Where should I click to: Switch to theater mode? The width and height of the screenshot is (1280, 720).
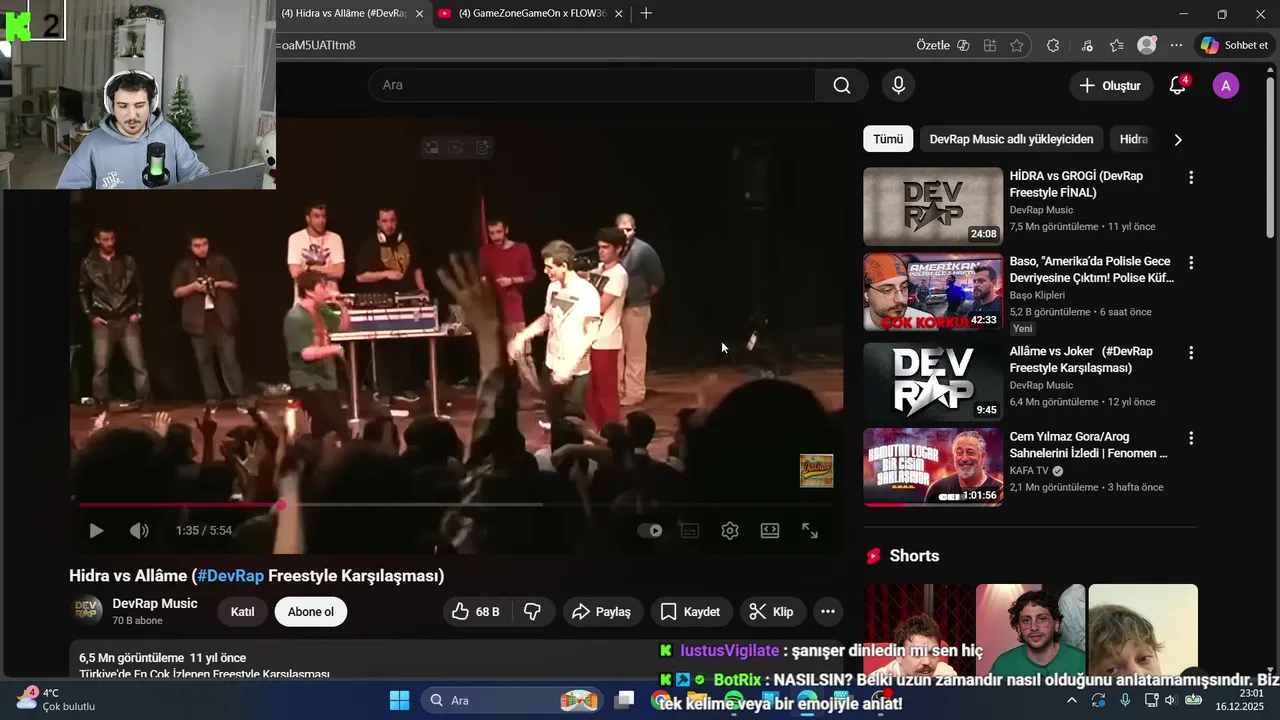pos(770,531)
